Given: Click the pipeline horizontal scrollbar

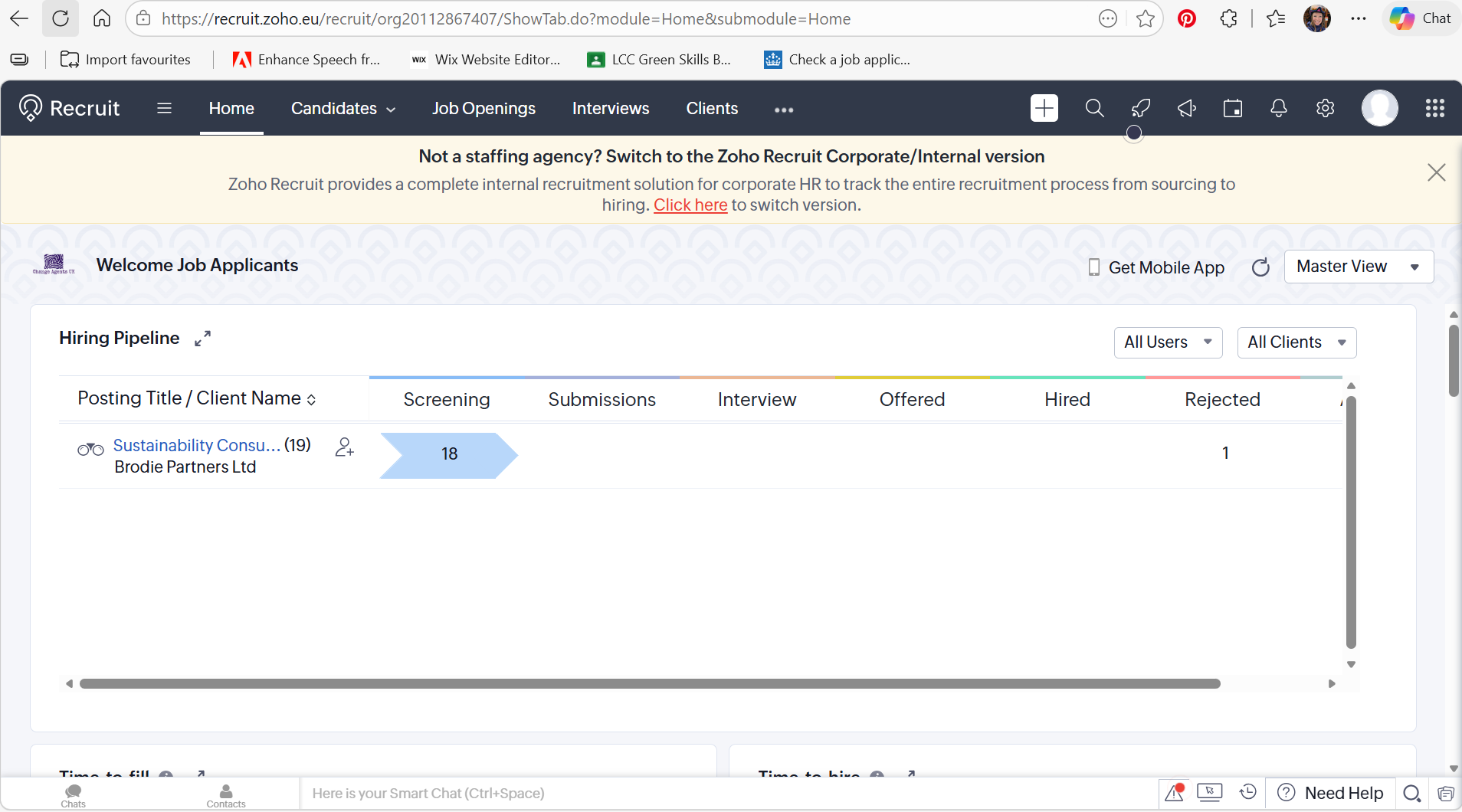Looking at the screenshot, I should [650, 683].
